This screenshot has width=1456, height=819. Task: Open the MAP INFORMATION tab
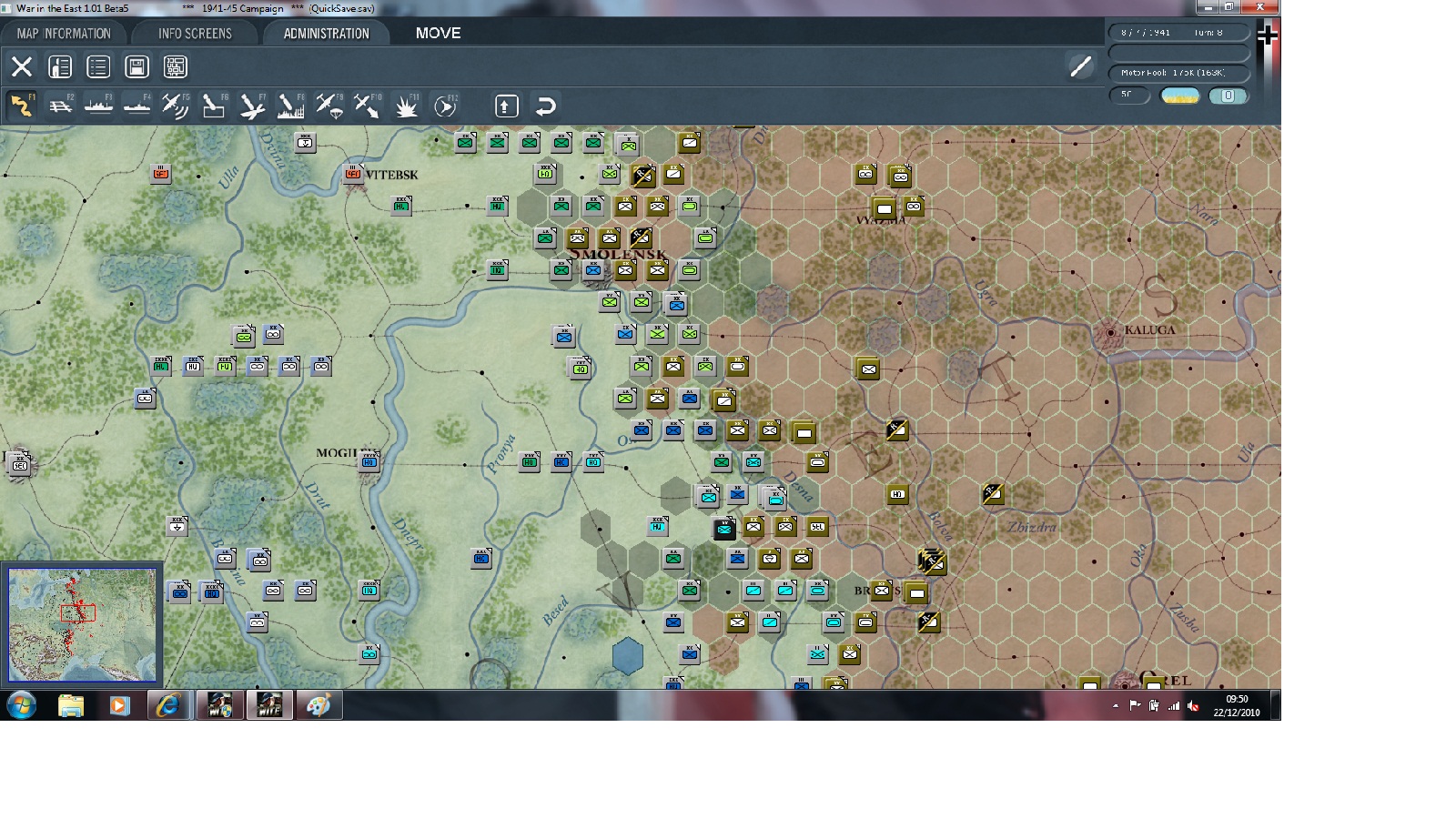click(x=64, y=34)
